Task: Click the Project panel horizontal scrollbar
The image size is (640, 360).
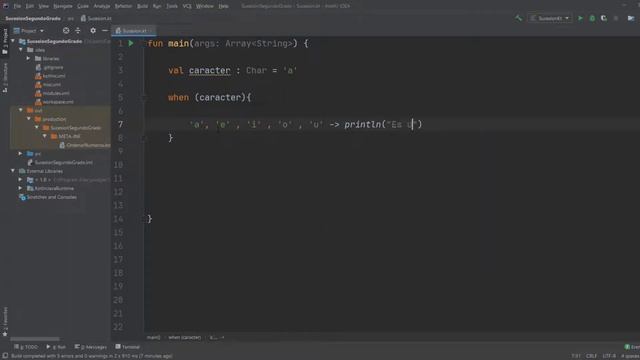Action: point(35,339)
